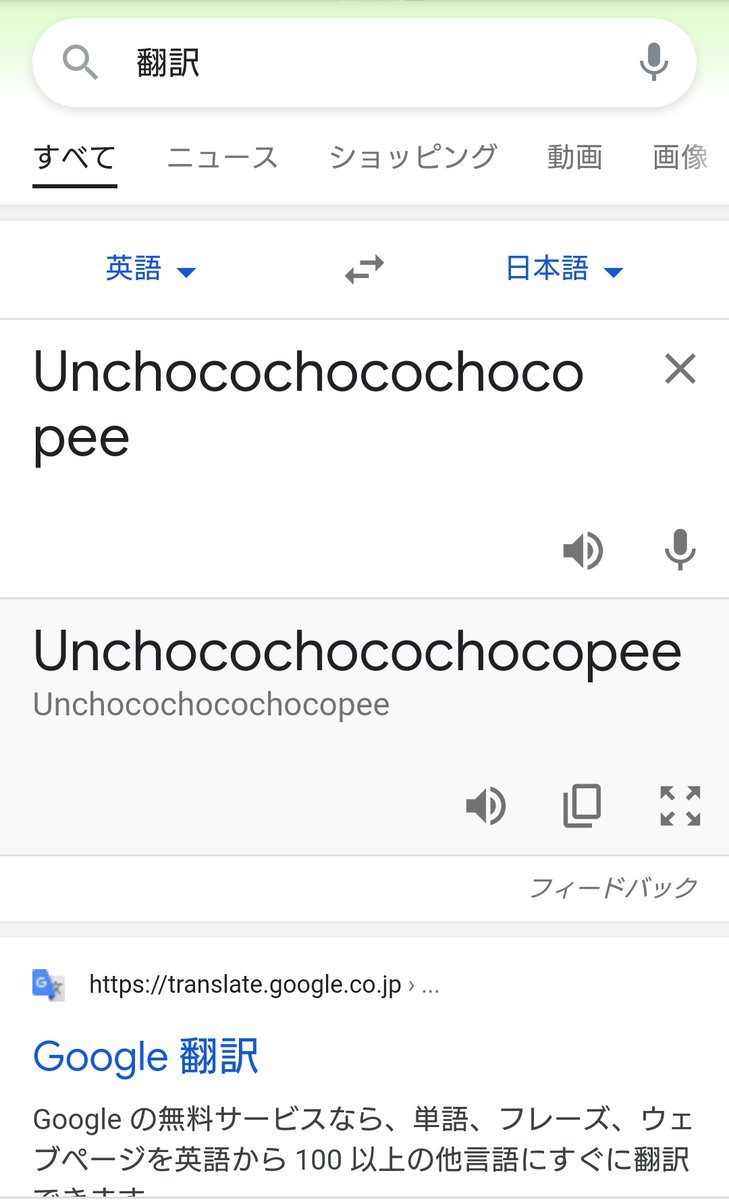The height and width of the screenshot is (1200, 729).
Task: Switch to the ニュース tab
Action: [222, 158]
